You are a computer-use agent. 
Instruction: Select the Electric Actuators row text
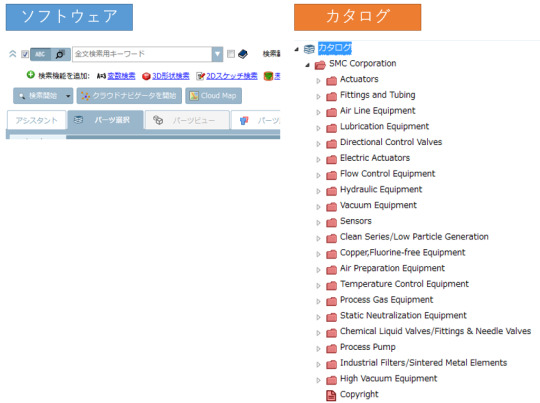click(375, 158)
